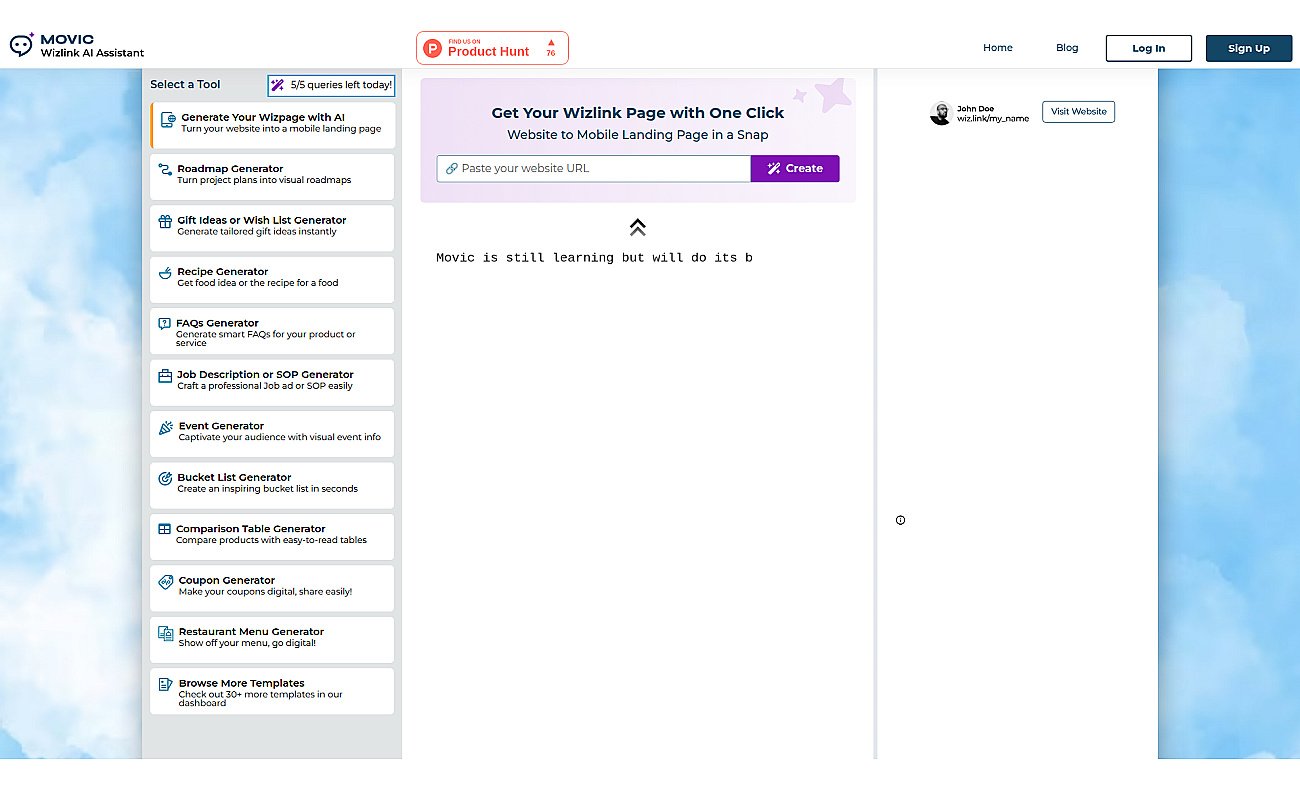Select Generate Your Wizpage with AI tool

273,125
